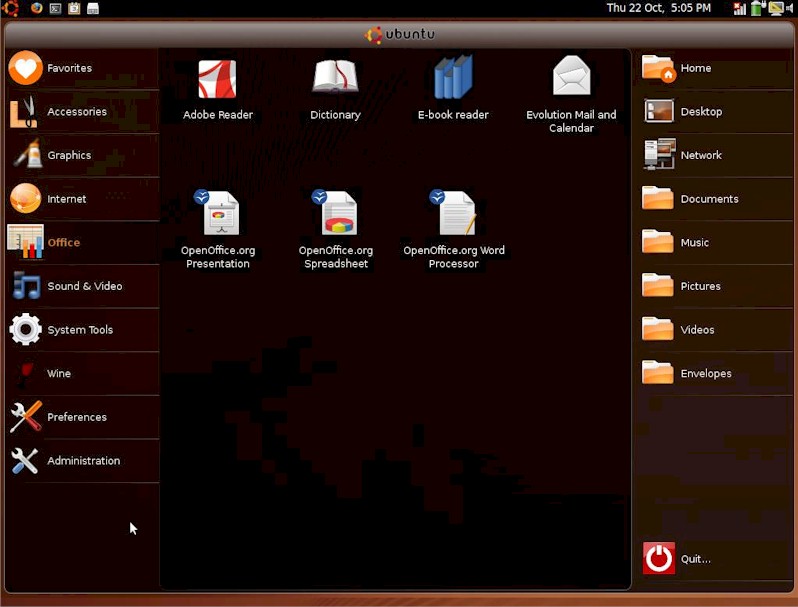The height and width of the screenshot is (607, 798).
Task: Open the network signal indicator
Action: point(739,8)
